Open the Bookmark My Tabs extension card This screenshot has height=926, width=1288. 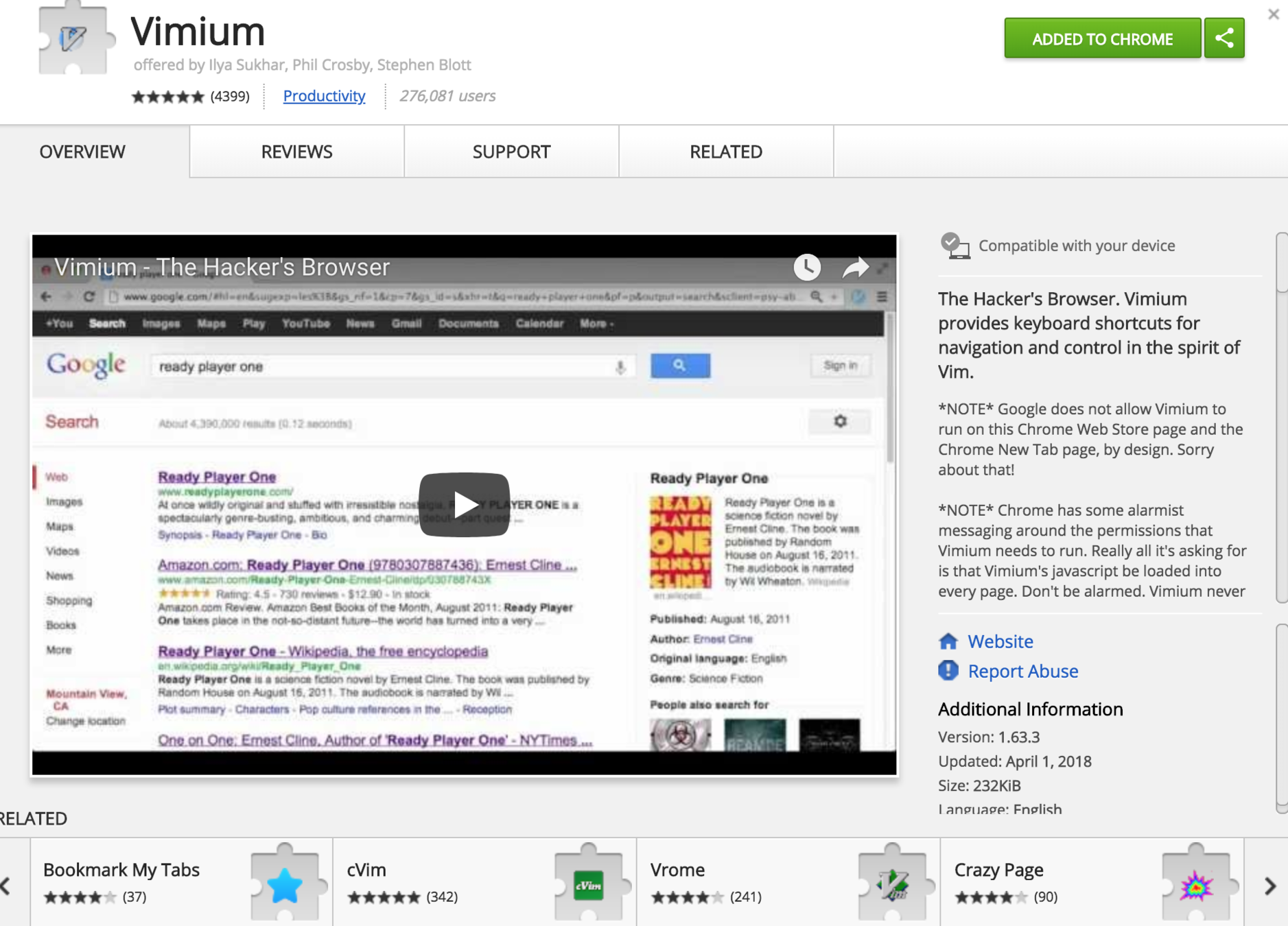pyautogui.click(x=181, y=882)
